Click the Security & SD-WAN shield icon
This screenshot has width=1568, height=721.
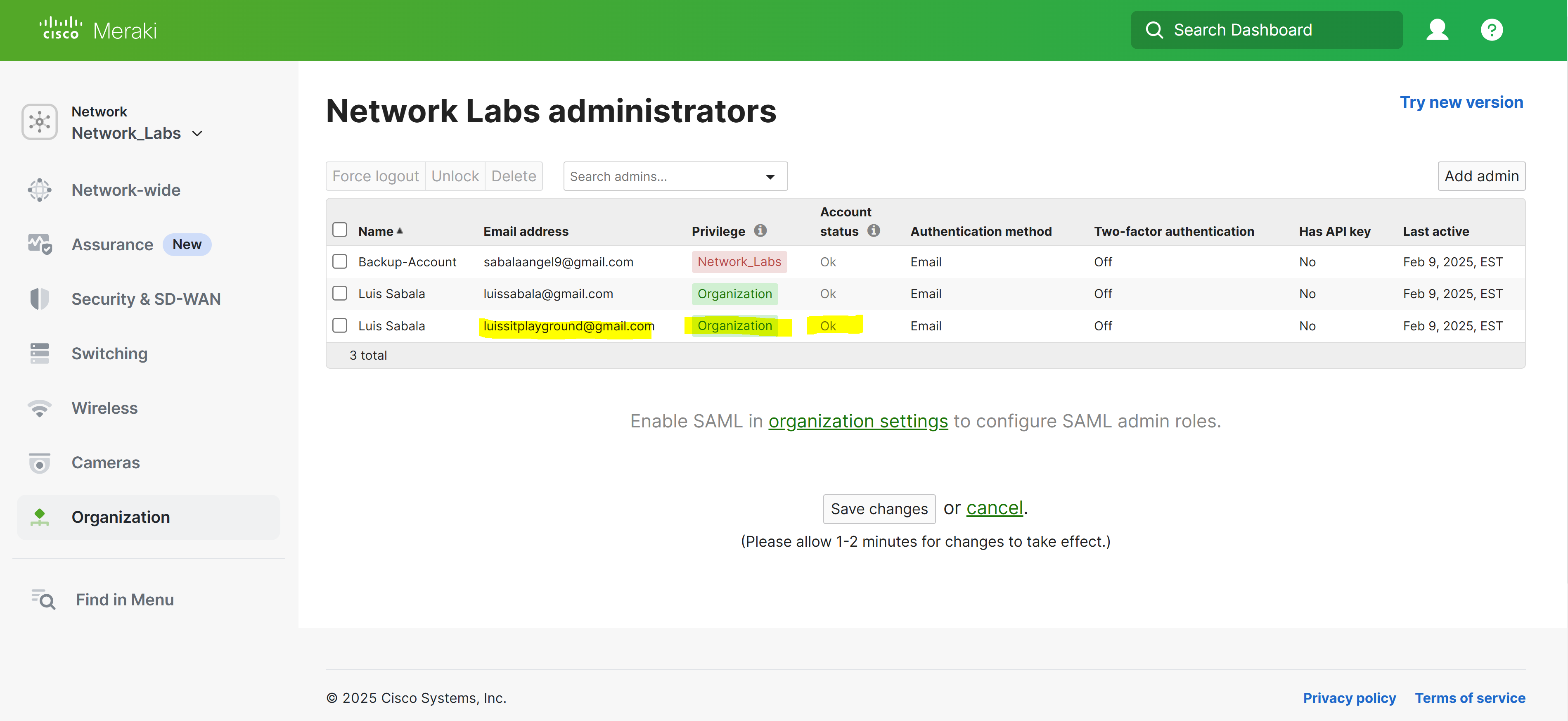tap(40, 299)
